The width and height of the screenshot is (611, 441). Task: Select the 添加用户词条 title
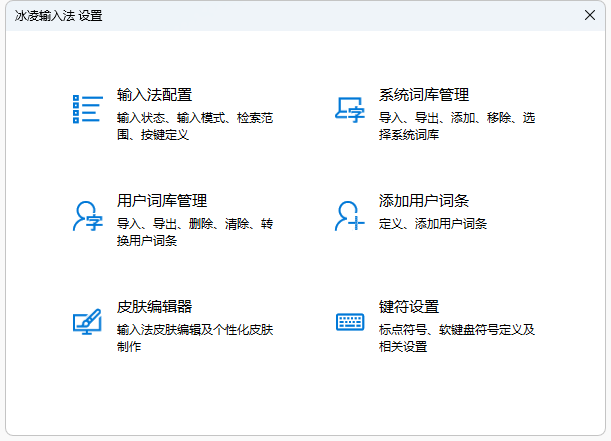(424, 201)
